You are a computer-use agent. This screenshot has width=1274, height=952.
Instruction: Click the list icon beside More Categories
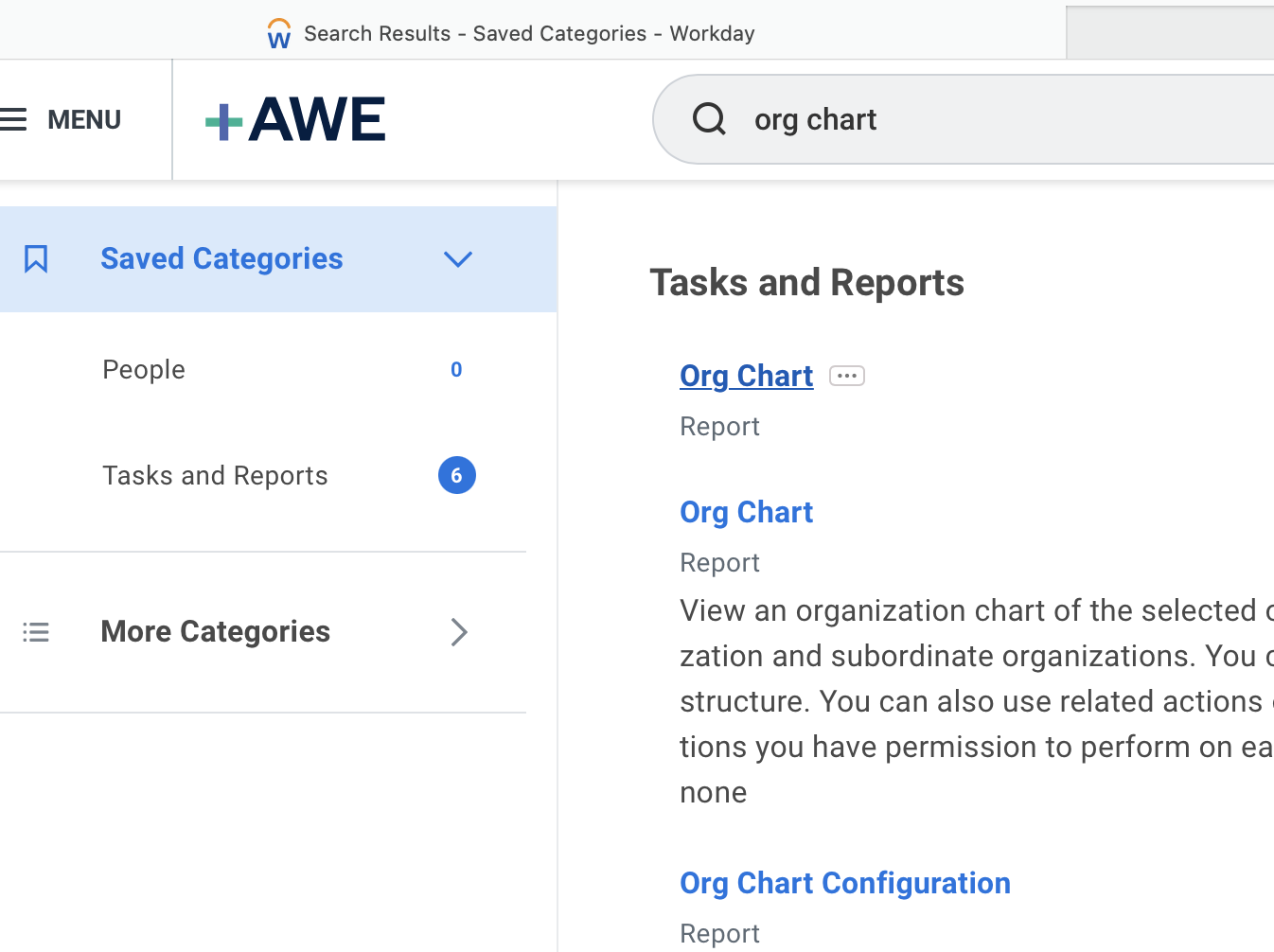tap(36, 631)
